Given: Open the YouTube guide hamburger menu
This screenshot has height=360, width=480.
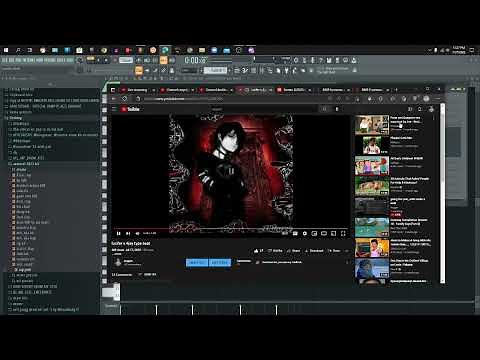Looking at the screenshot, I should (x=114, y=109).
